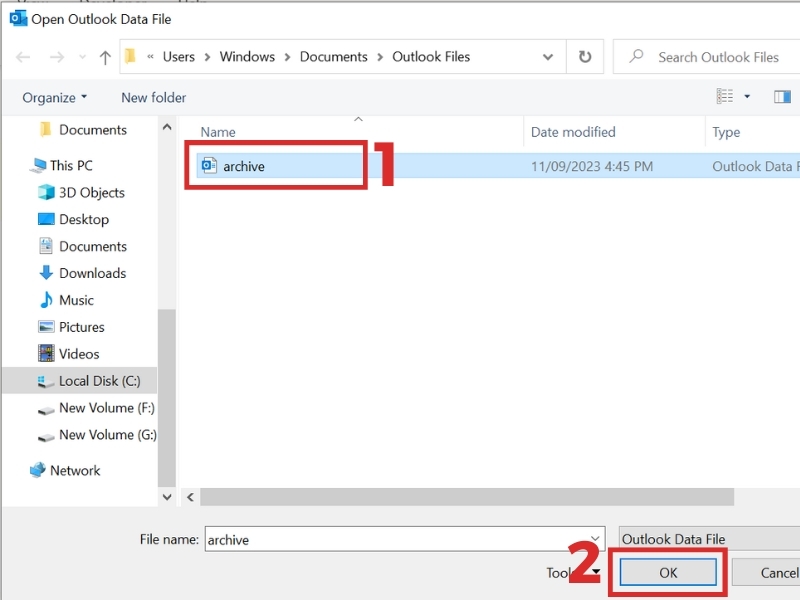The width and height of the screenshot is (800, 600).
Task: Click the Search Outlook Files field
Action: pos(707,57)
